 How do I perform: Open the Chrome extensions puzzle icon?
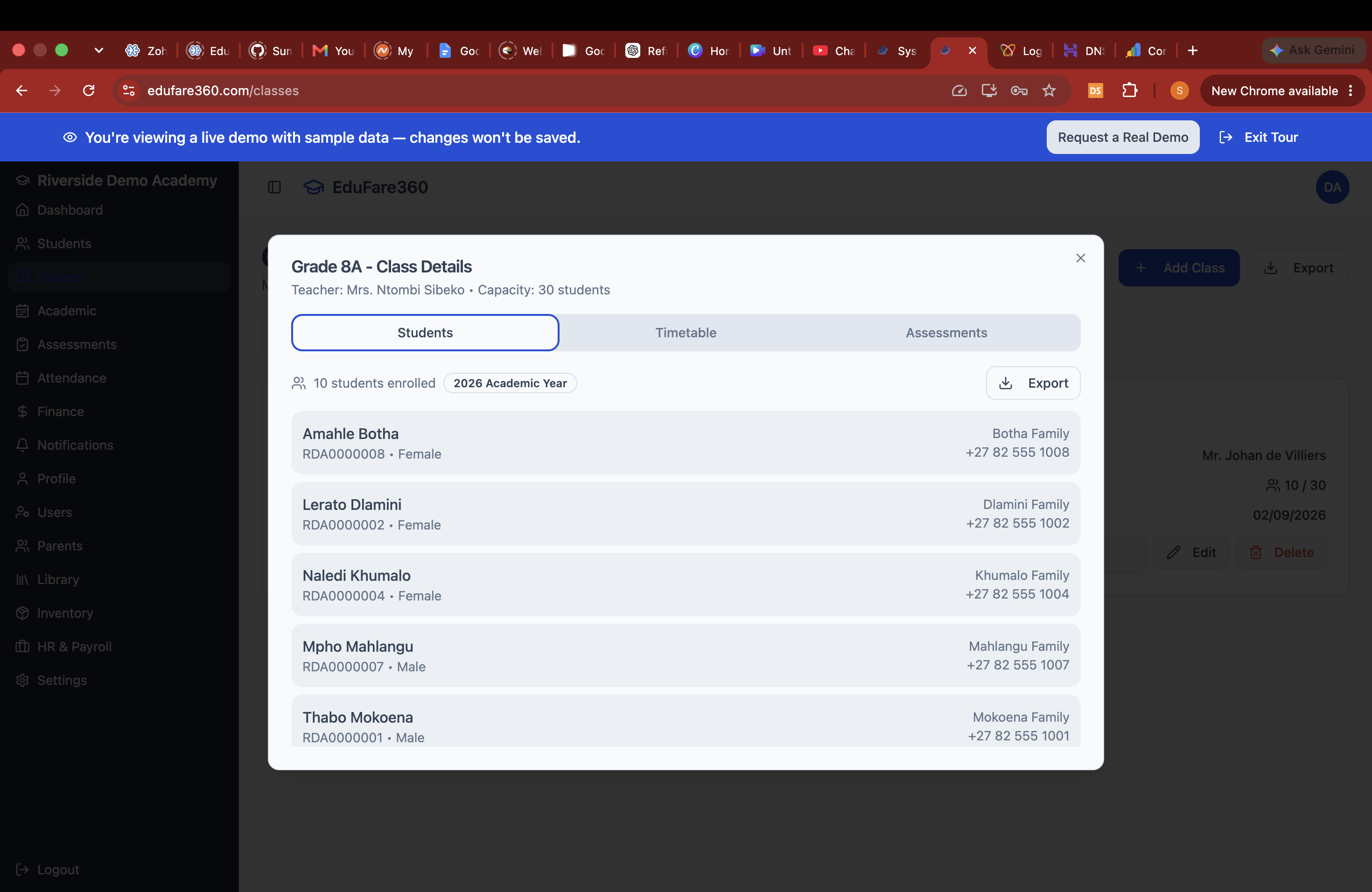coord(1129,91)
